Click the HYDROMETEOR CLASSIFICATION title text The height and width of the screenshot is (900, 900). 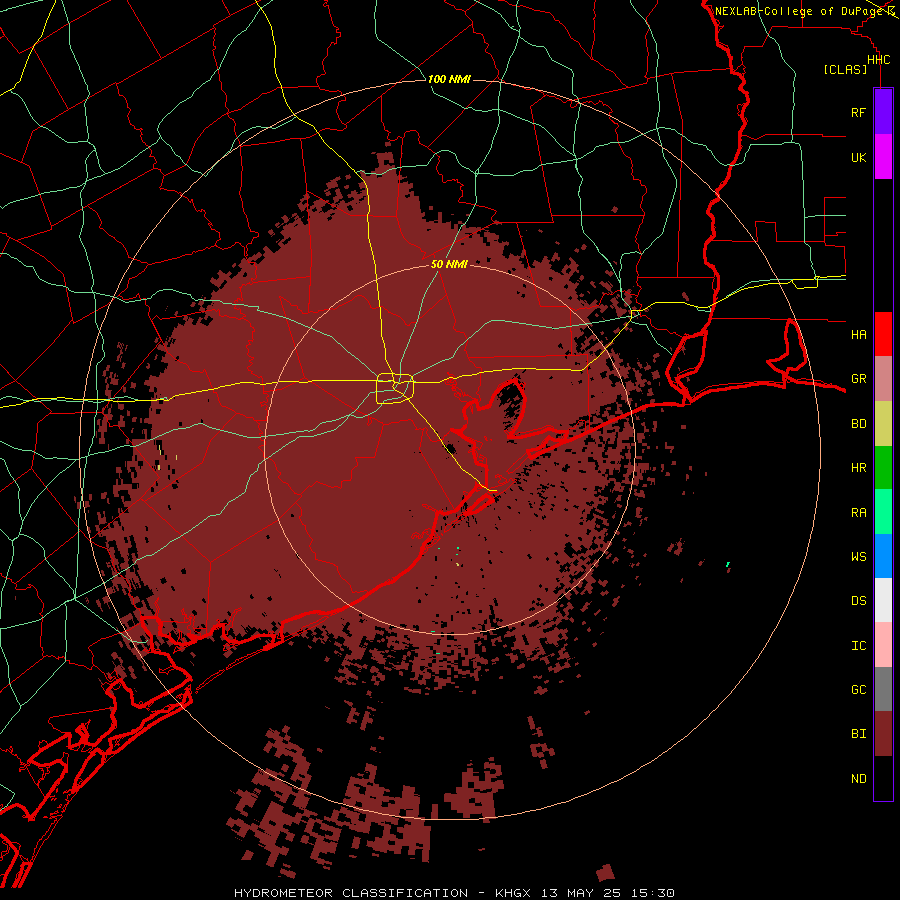coord(351,893)
